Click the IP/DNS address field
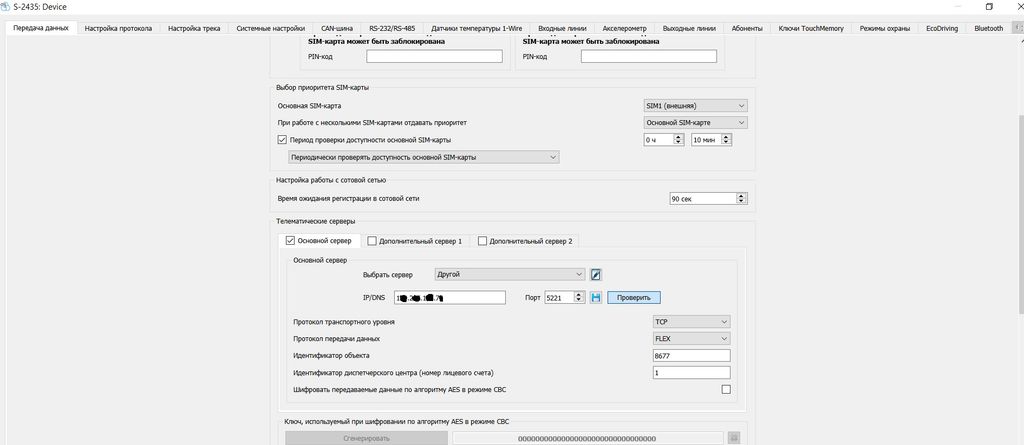The width and height of the screenshot is (1024, 445). [x=450, y=297]
